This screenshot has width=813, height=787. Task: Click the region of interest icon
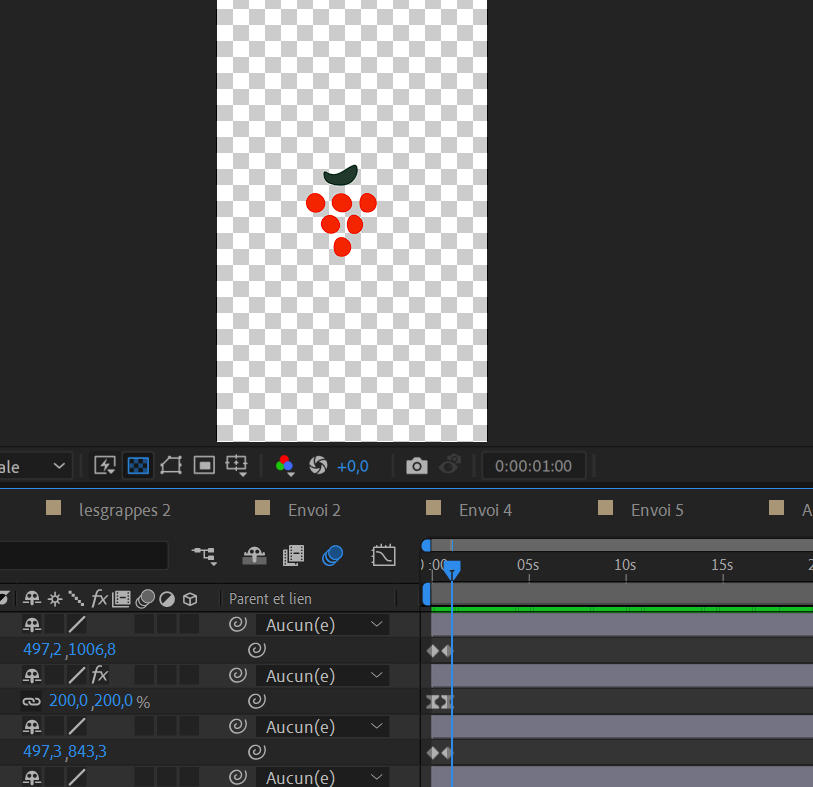point(204,466)
